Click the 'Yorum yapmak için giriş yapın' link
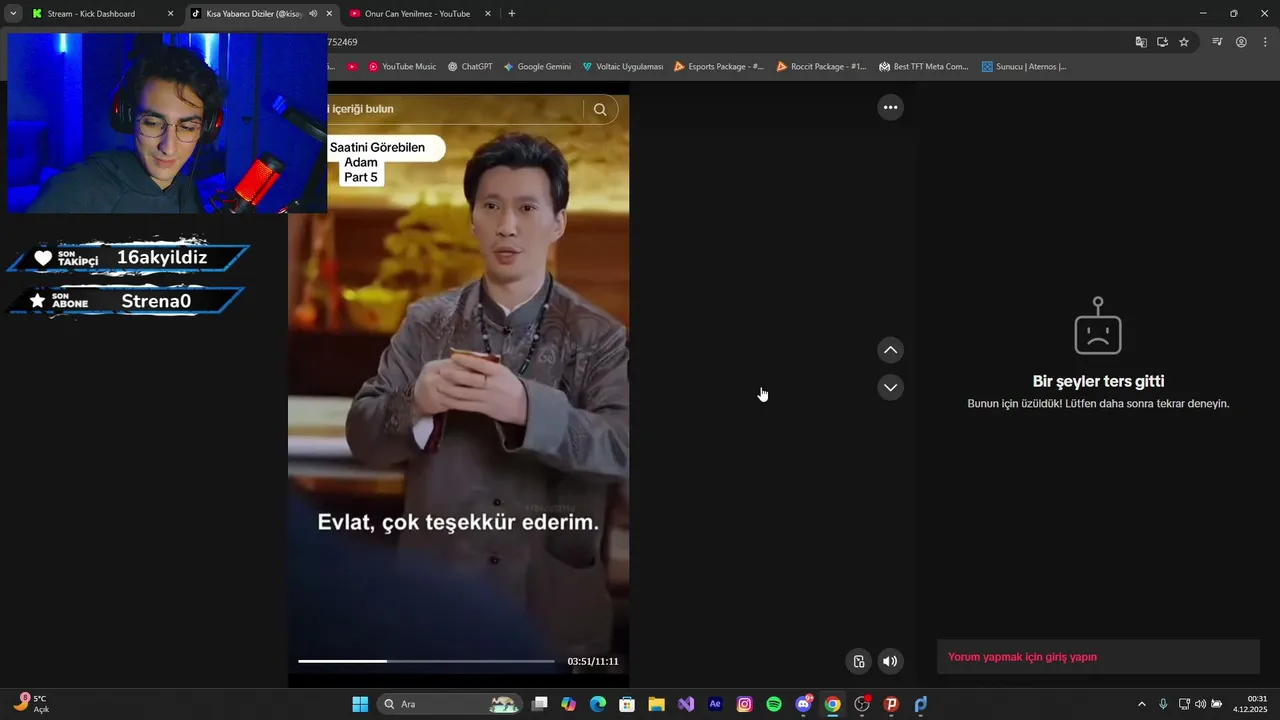 coord(1022,657)
